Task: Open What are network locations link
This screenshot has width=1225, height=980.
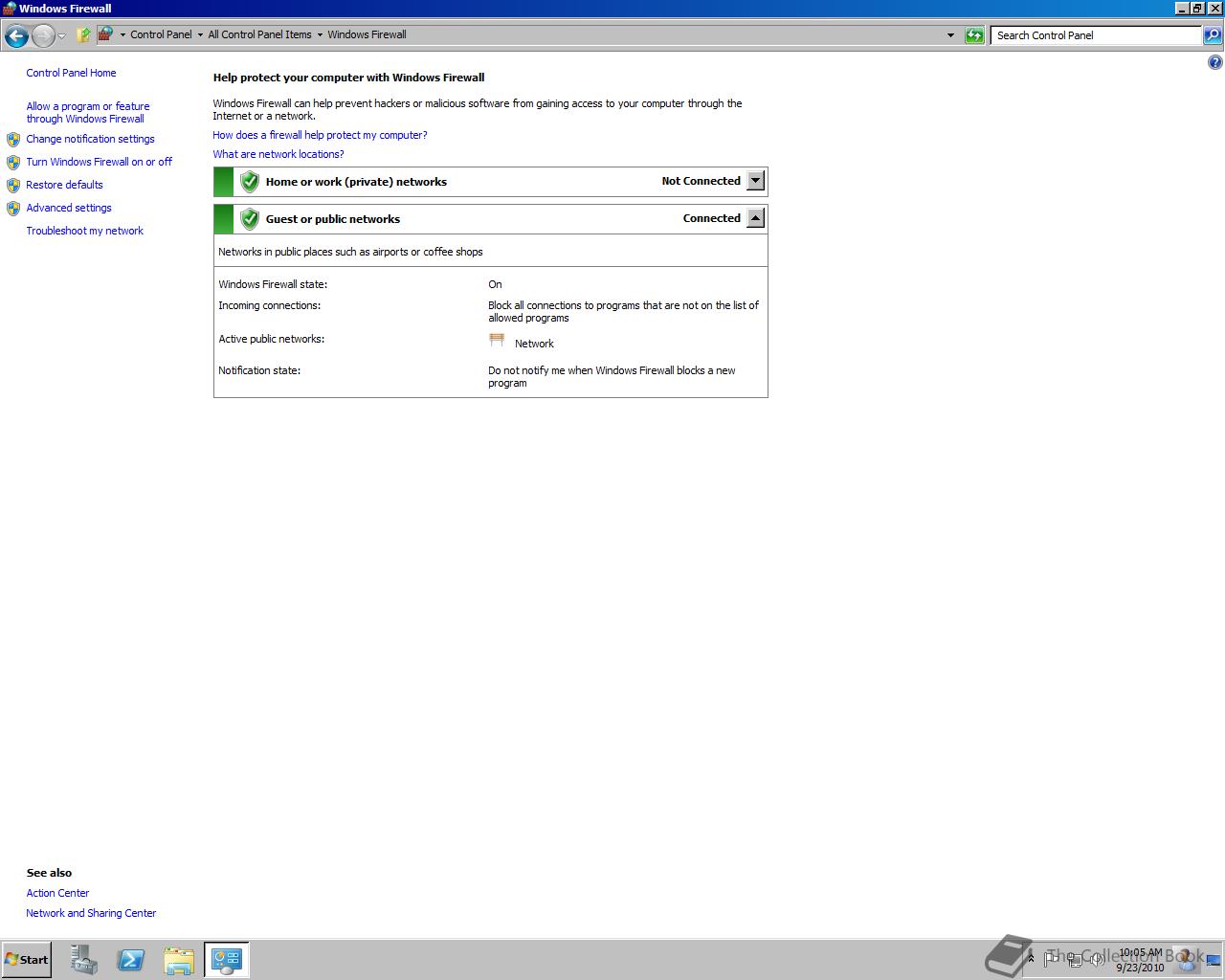Action: 278,154
